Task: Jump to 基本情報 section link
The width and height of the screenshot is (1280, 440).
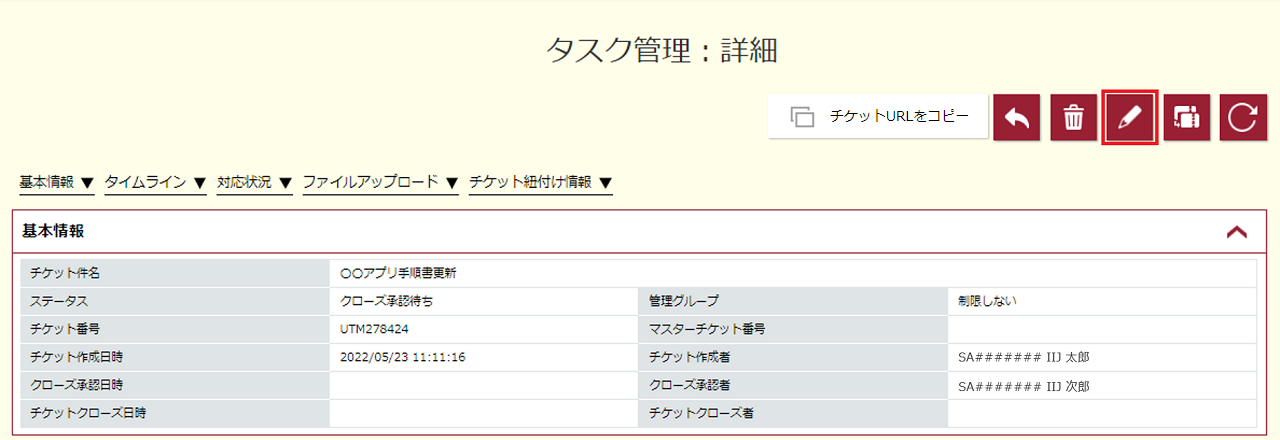Action: pos(57,183)
